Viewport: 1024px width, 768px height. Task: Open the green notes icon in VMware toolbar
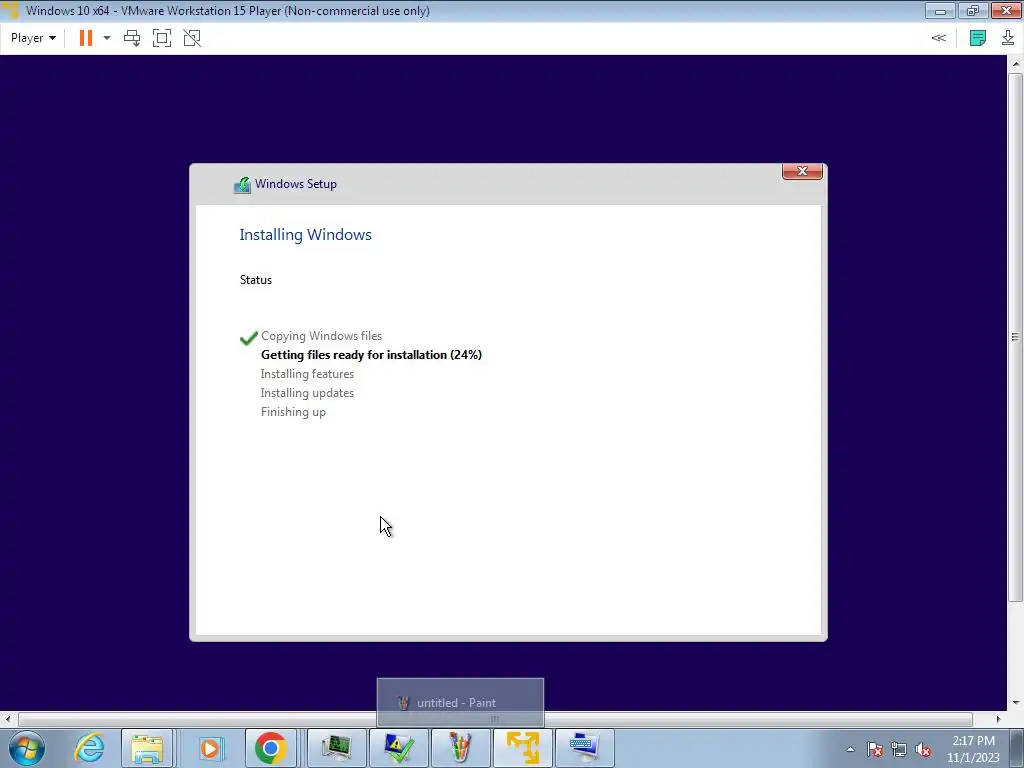978,38
